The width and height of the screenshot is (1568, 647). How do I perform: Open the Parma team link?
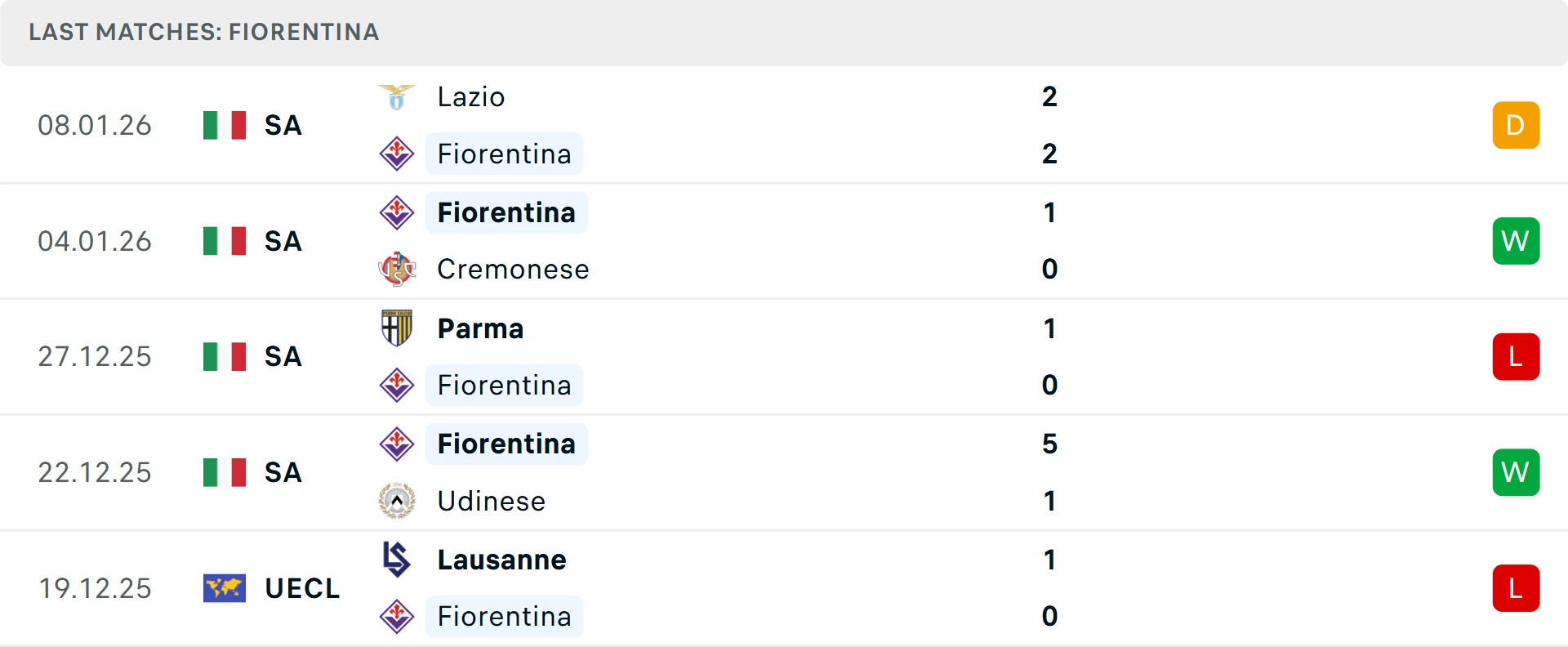(480, 328)
